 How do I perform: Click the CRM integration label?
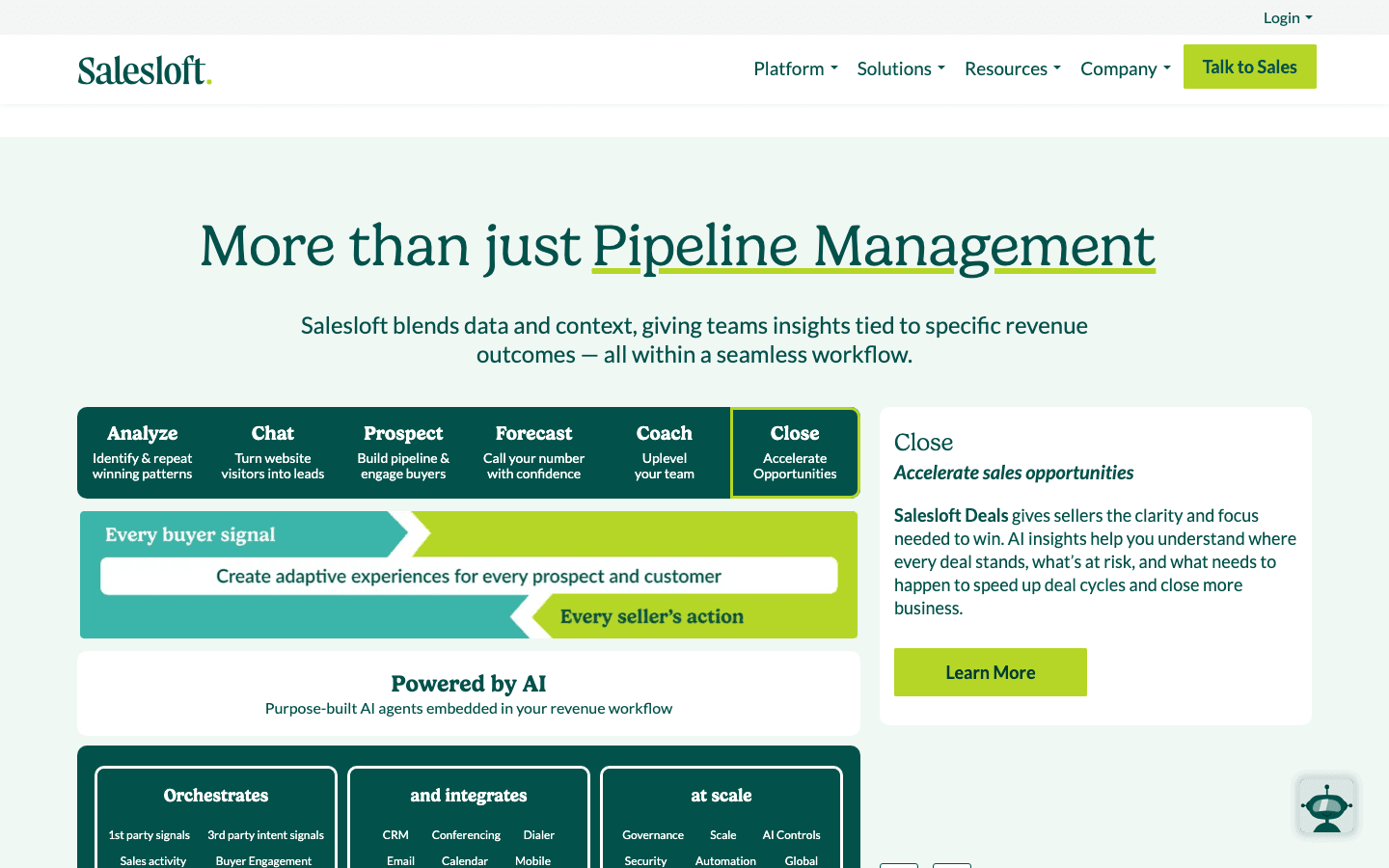click(395, 835)
